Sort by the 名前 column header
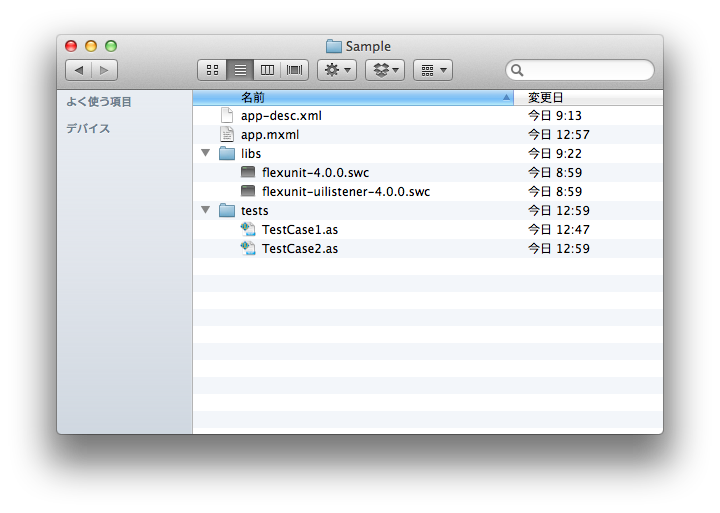 [x=353, y=97]
